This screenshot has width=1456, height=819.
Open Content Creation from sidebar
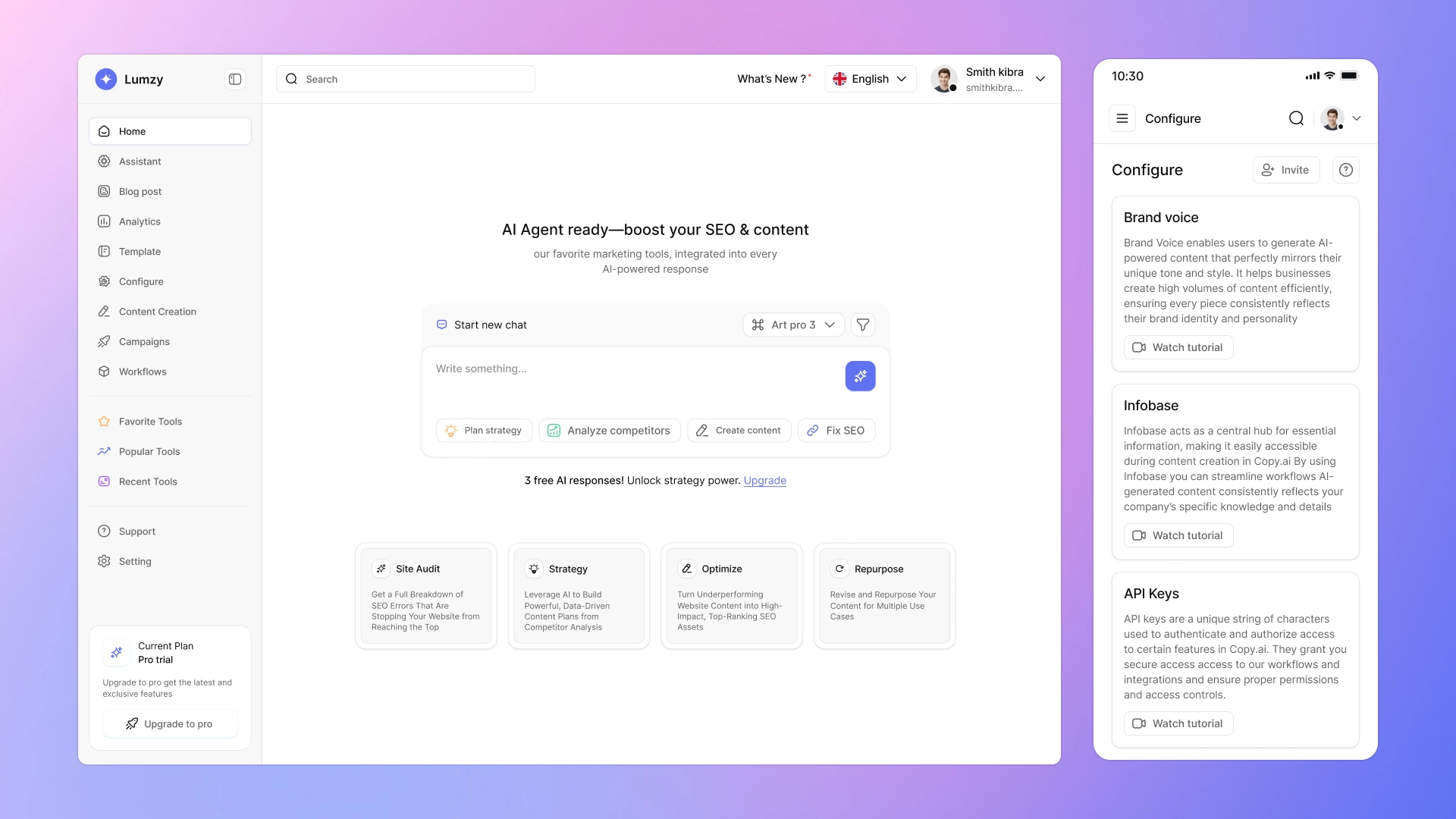[x=156, y=311]
